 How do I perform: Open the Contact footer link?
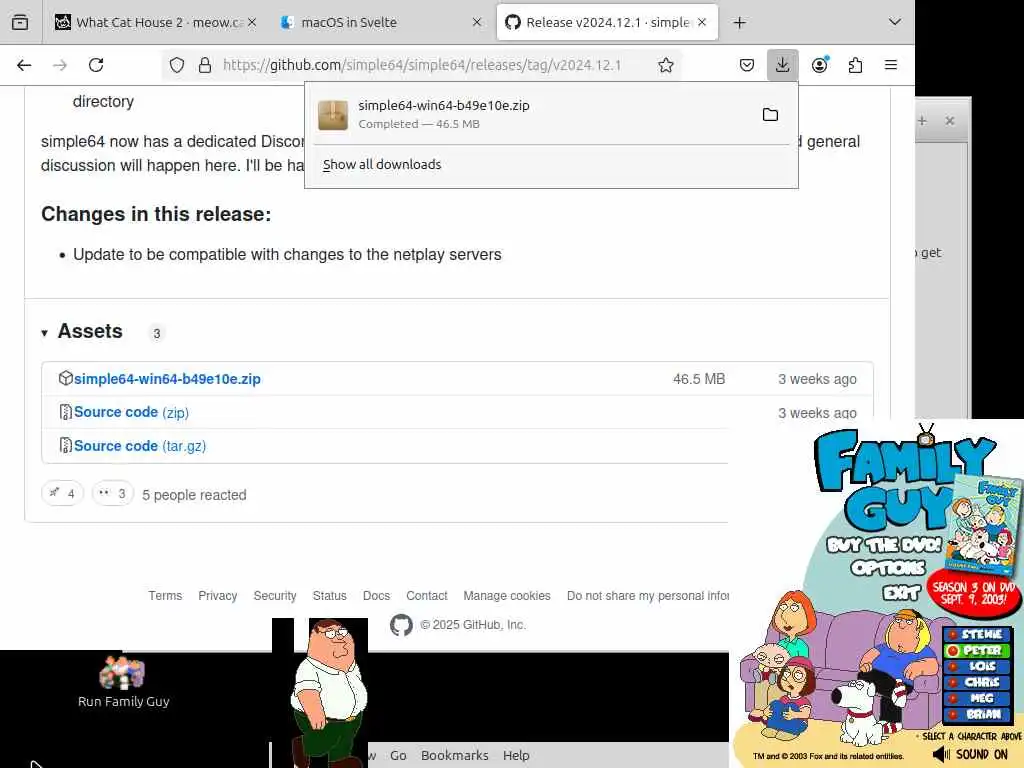426,596
